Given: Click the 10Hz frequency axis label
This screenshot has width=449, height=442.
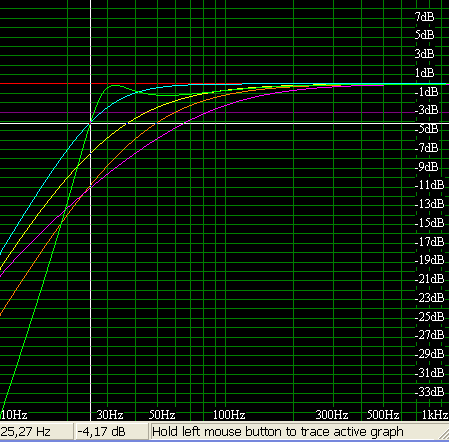Looking at the screenshot, I should [x=14, y=415].
